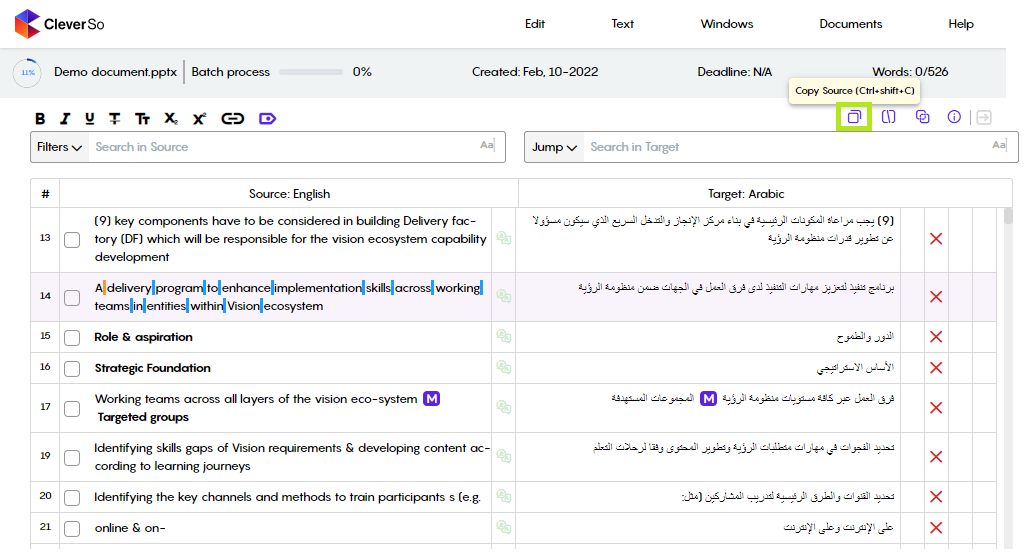1026x552 pixels.
Task: Open the Help menu
Action: coord(961,24)
